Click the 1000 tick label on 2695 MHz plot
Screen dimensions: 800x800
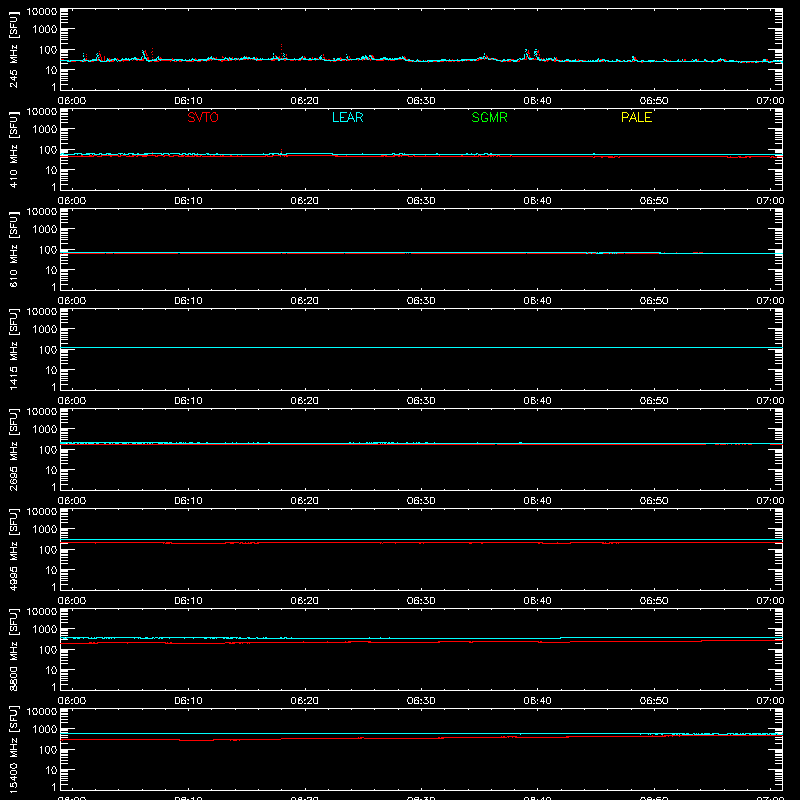click(45, 430)
